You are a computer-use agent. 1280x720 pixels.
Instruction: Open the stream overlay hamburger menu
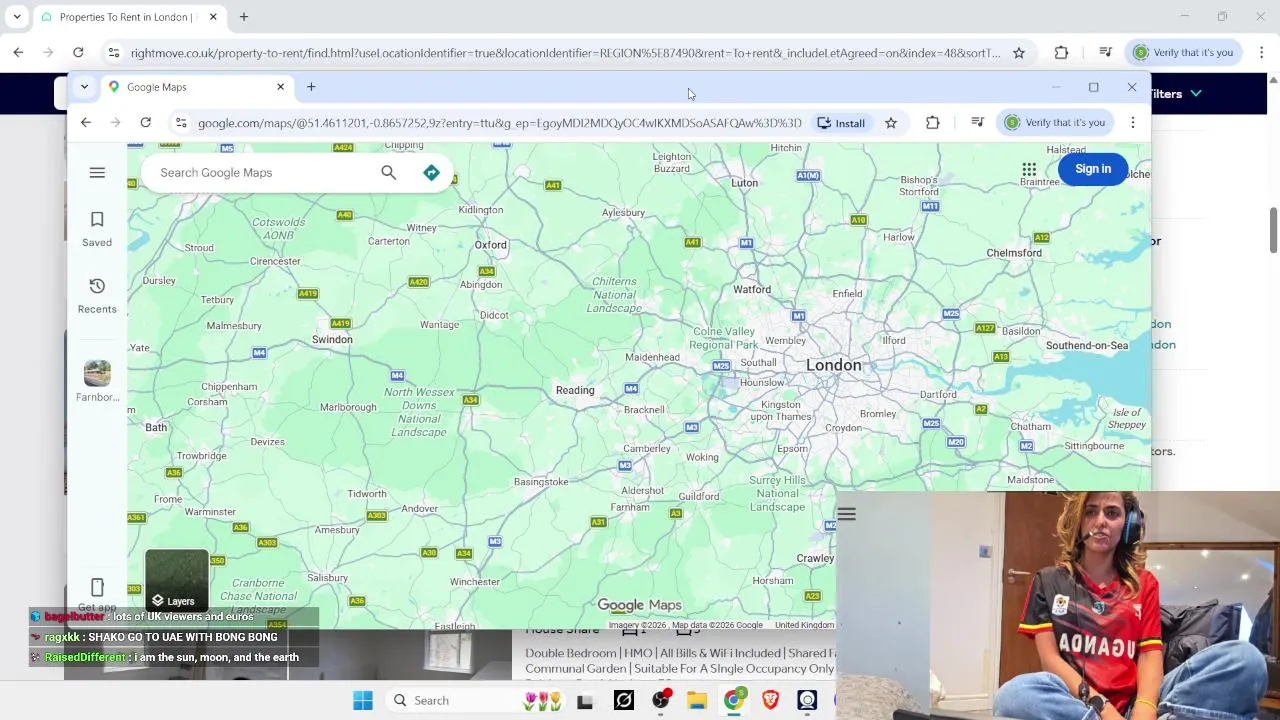point(847,515)
